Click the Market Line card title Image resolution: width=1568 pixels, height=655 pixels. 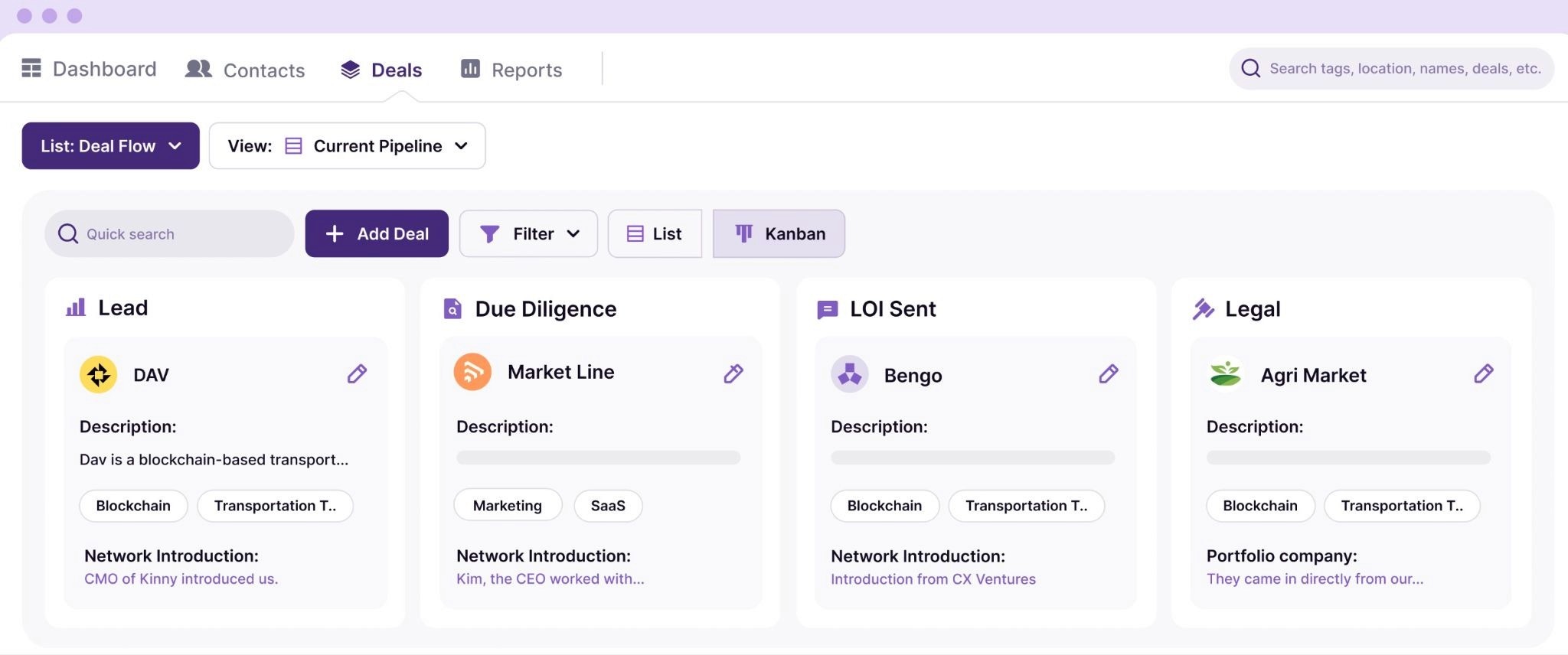[560, 372]
